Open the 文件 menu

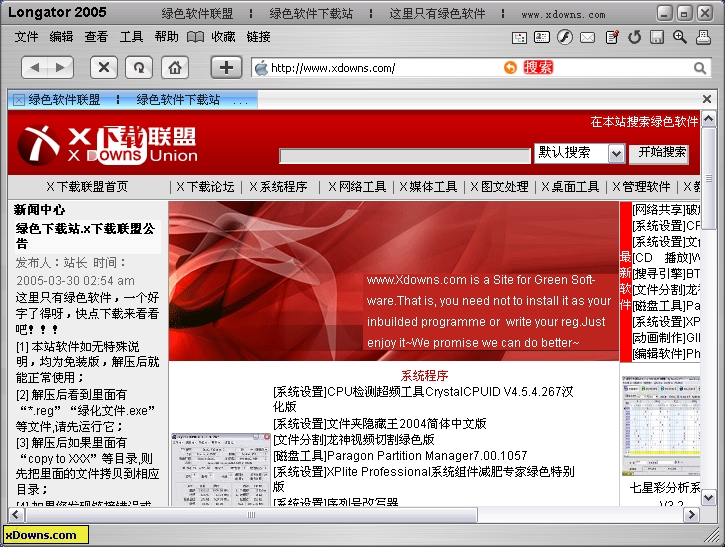coord(26,37)
